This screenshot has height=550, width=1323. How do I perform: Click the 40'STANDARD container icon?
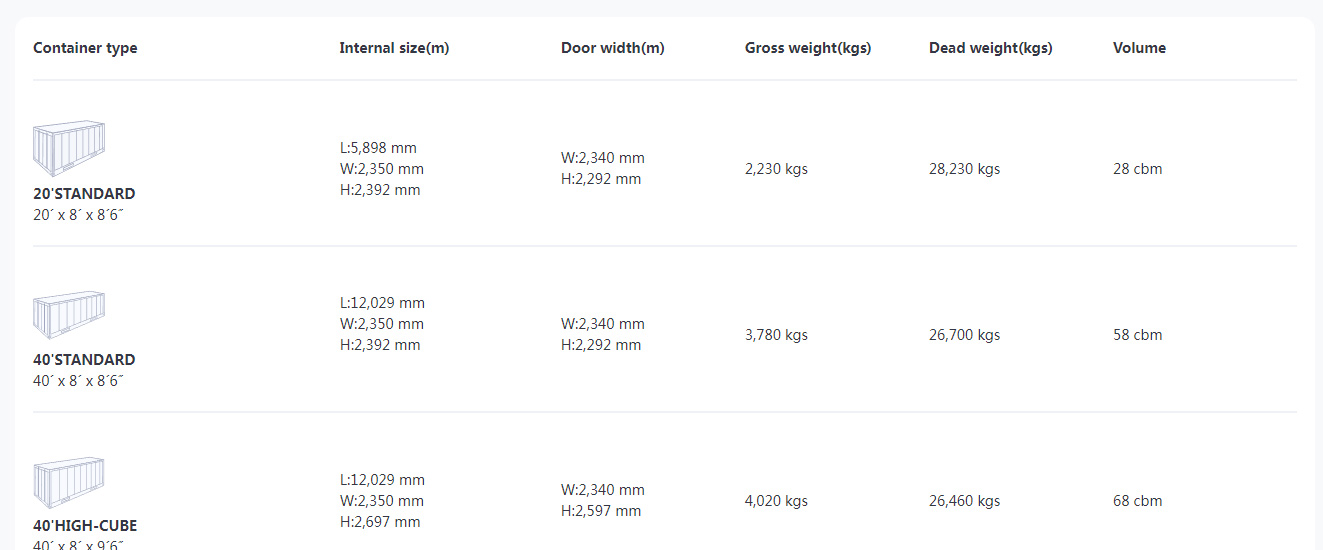click(x=69, y=316)
